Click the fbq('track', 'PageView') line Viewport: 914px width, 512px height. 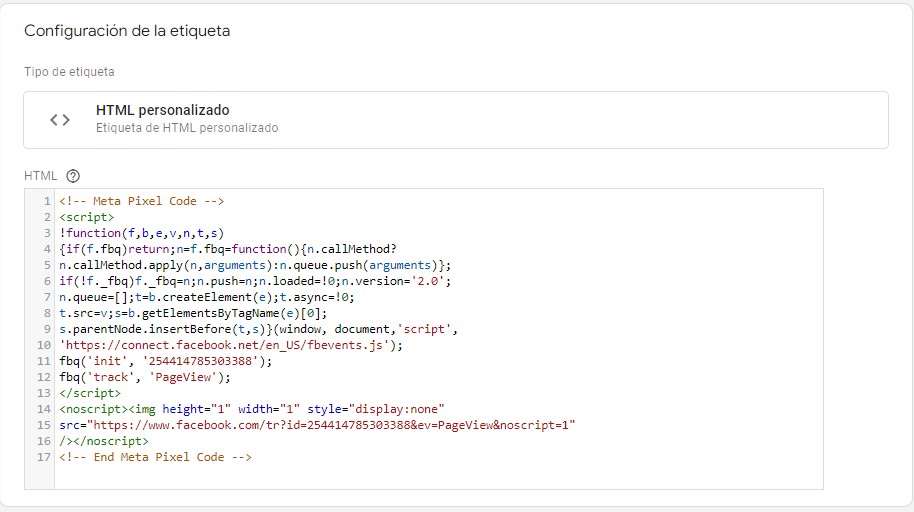(x=145, y=377)
